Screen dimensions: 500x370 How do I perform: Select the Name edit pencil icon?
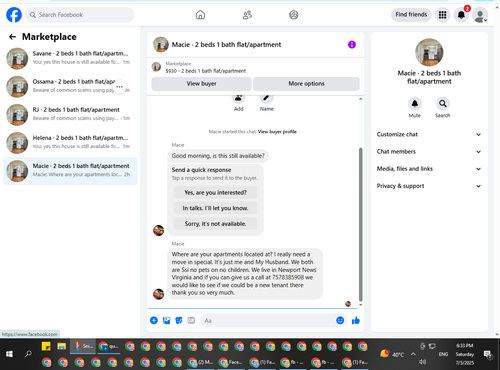[x=267, y=99]
